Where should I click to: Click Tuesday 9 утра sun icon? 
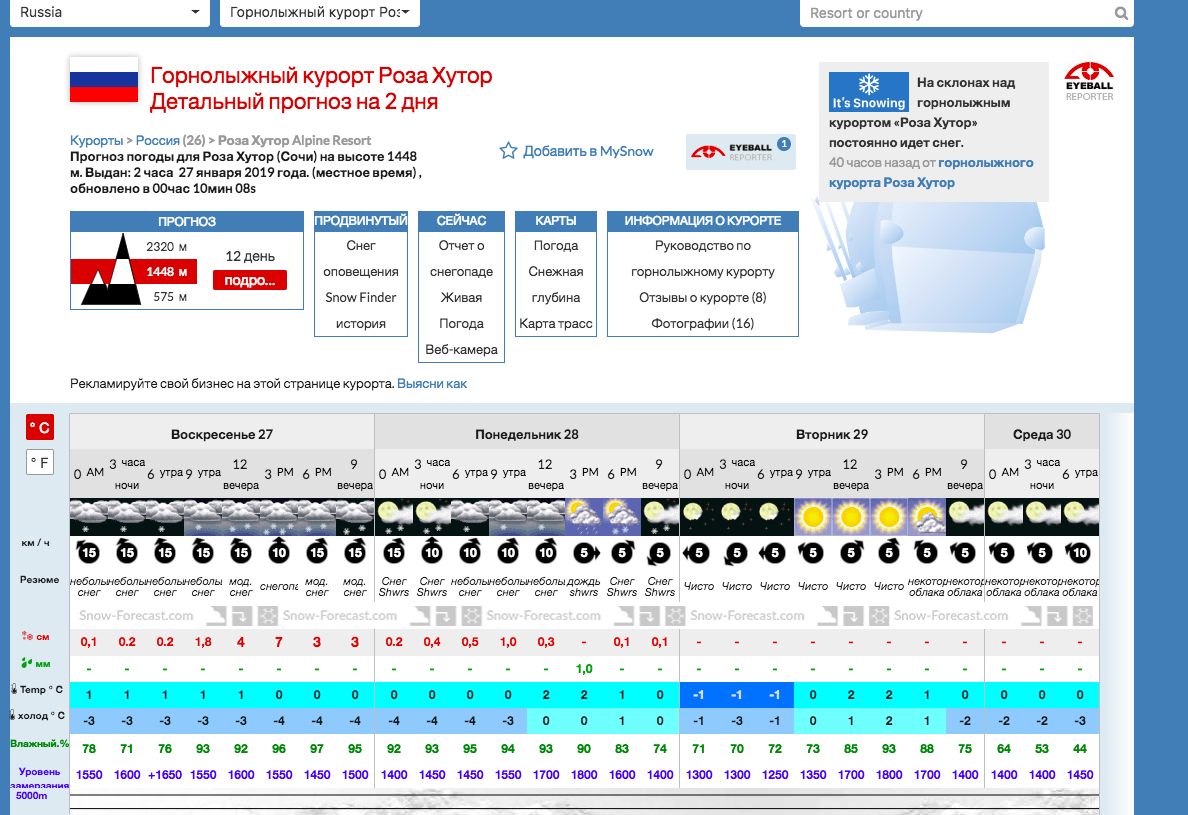813,517
